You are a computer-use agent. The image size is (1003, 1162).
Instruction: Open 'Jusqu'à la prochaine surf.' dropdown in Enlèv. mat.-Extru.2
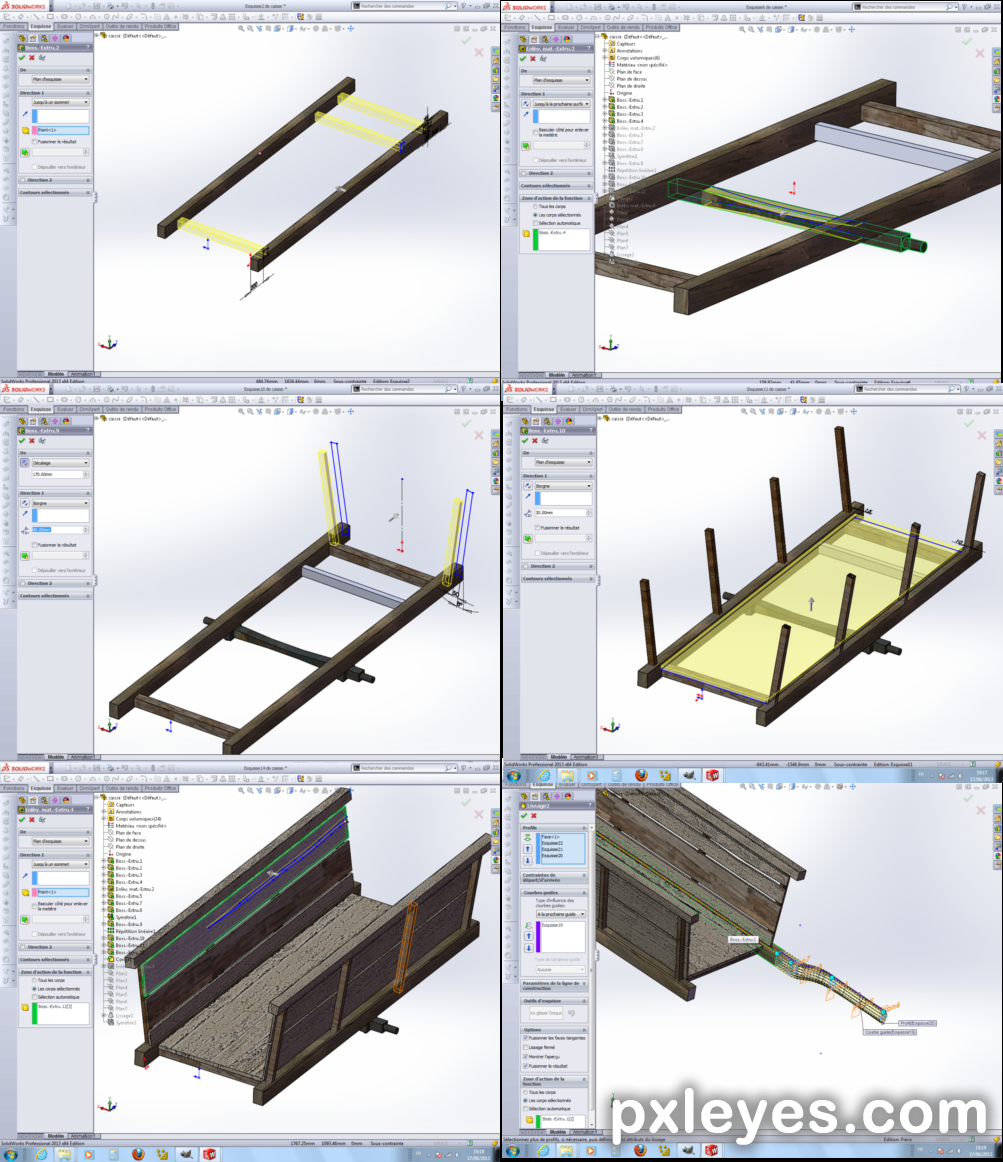pos(561,104)
